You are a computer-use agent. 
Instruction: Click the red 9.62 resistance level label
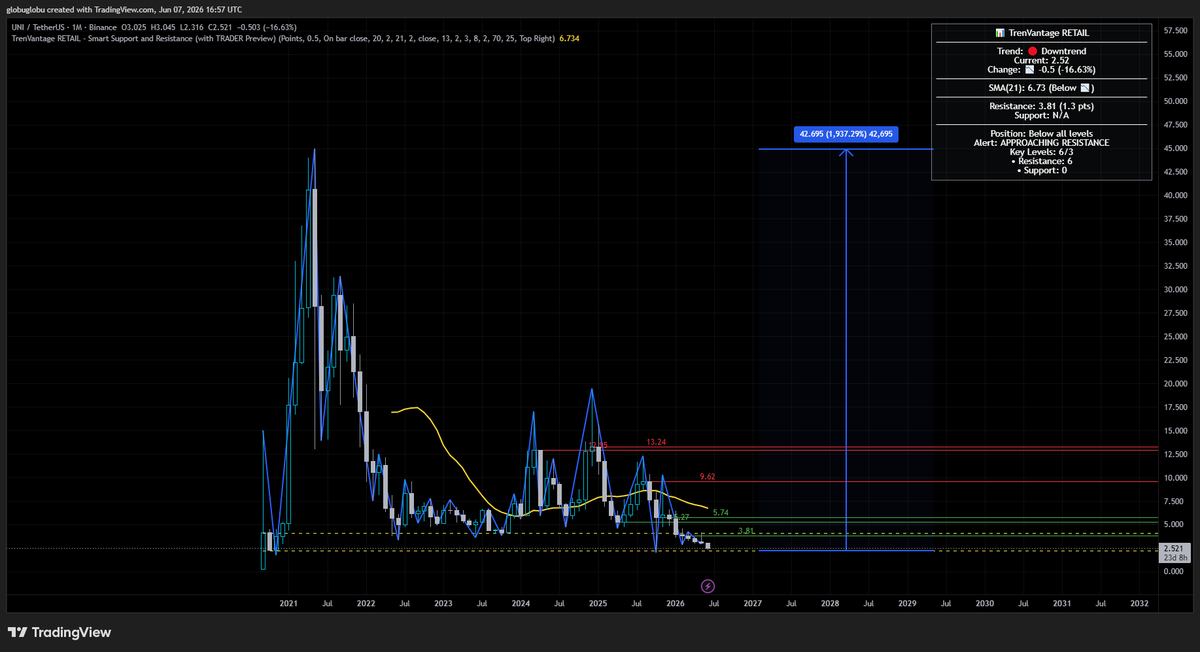click(708, 477)
